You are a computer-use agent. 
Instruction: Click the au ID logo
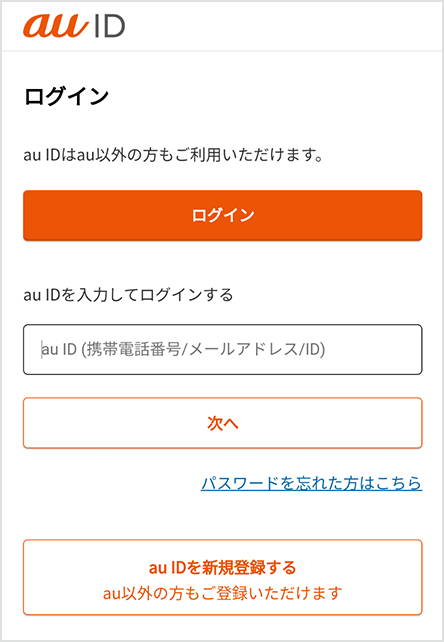pos(74,26)
